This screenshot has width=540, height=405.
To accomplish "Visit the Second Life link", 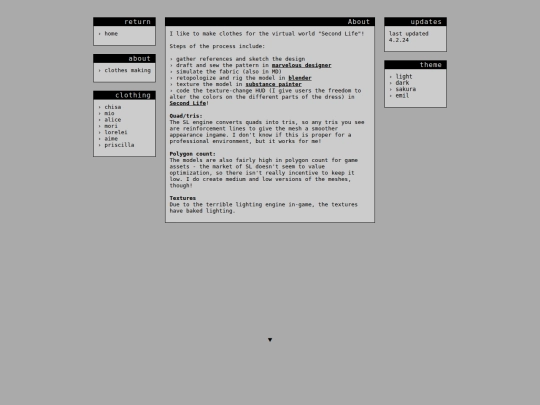I will [x=188, y=103].
